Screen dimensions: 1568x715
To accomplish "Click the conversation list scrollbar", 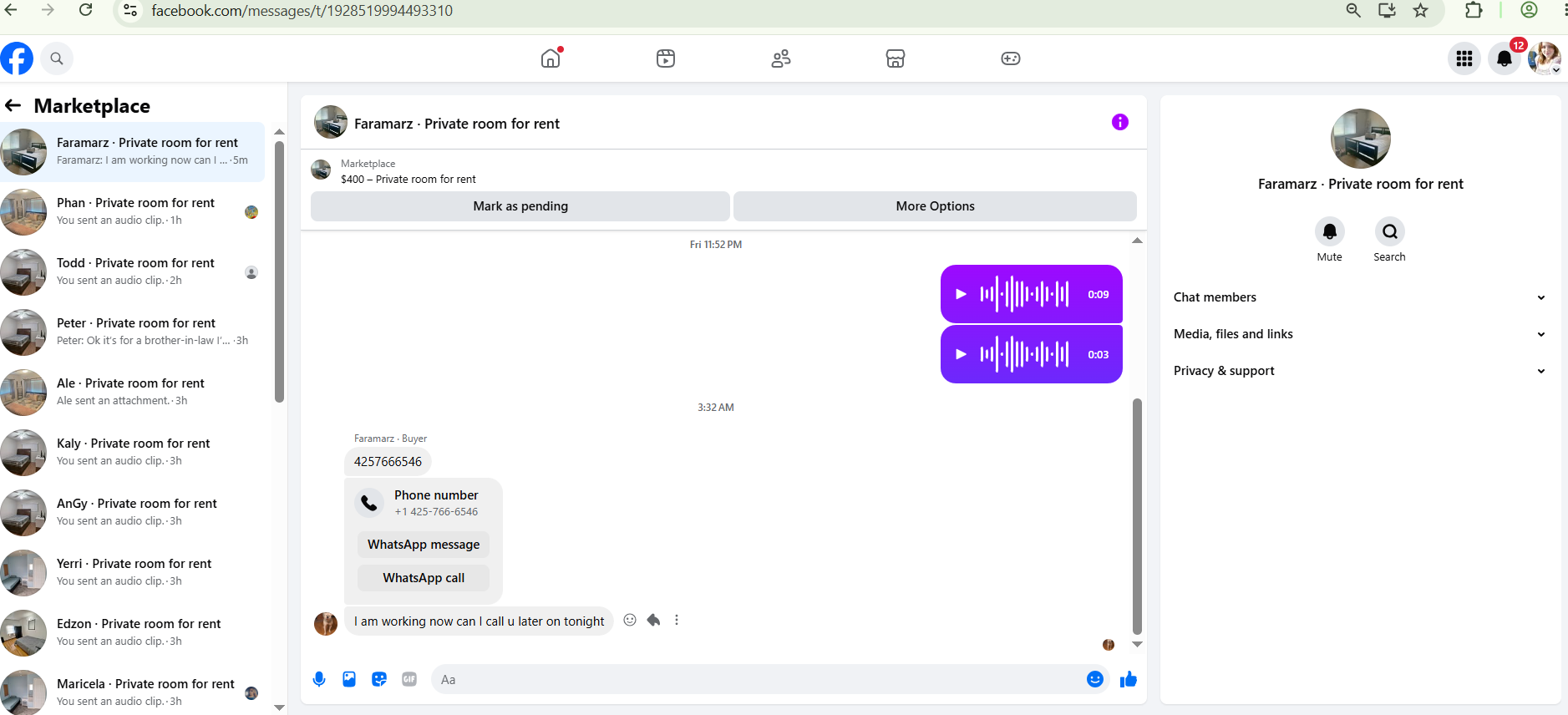I will (x=279, y=271).
